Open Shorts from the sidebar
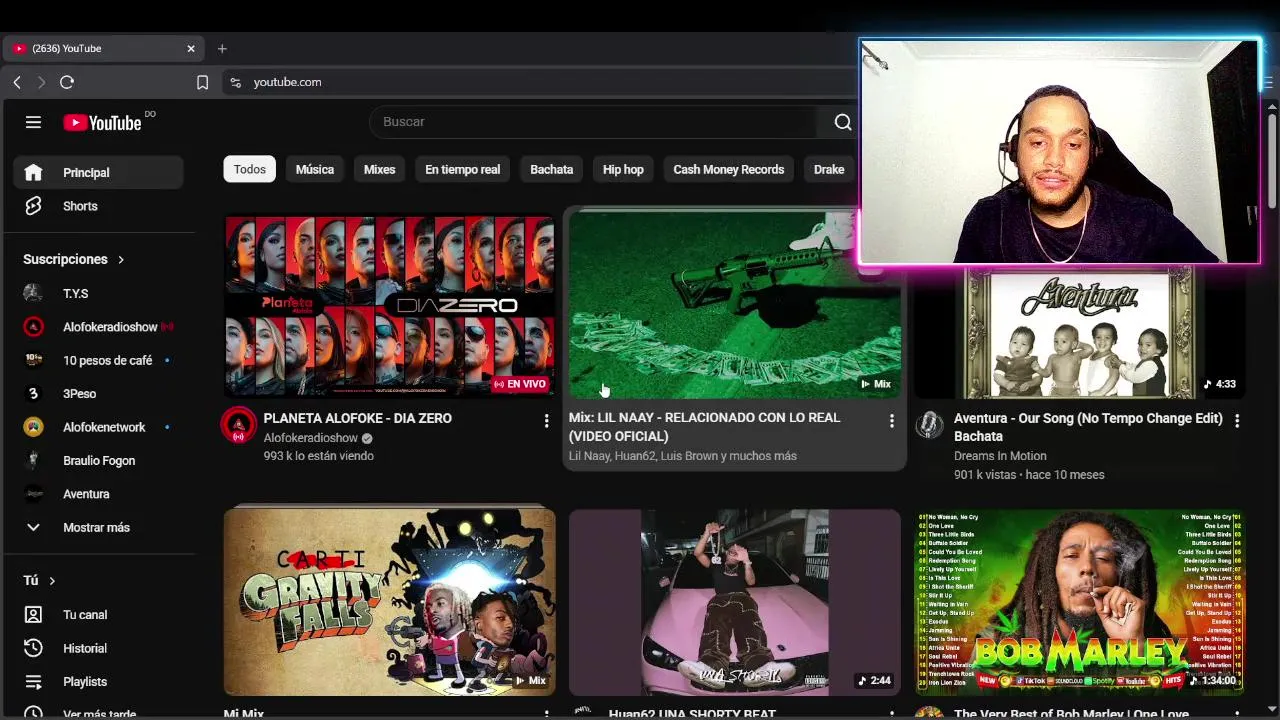This screenshot has height=720, width=1280. pos(98,206)
